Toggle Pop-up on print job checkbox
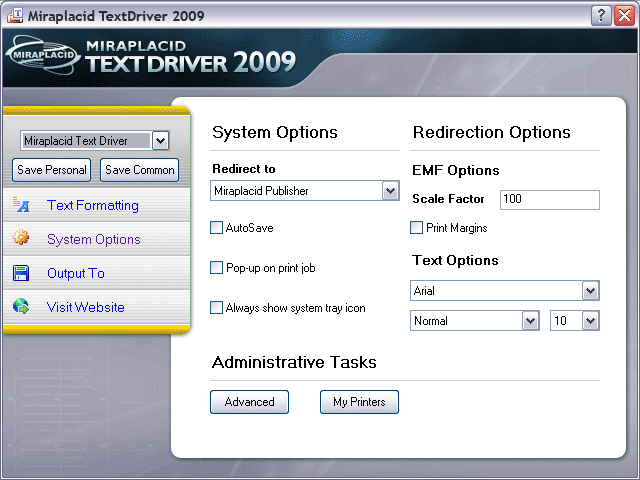 point(216,268)
